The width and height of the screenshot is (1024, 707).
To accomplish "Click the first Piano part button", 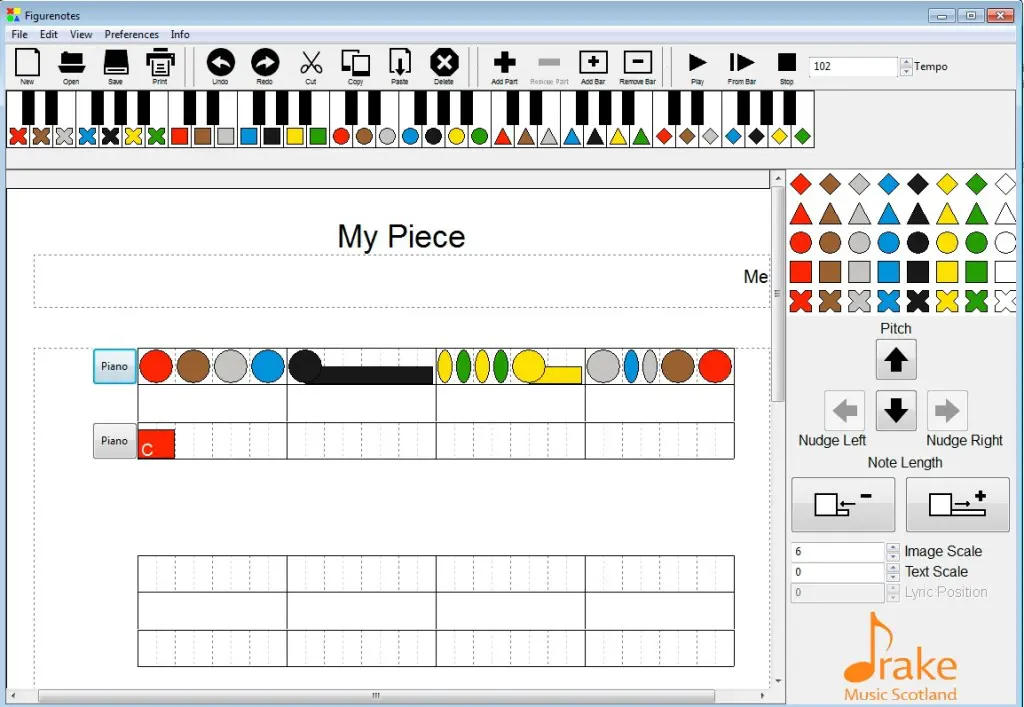I will [114, 366].
